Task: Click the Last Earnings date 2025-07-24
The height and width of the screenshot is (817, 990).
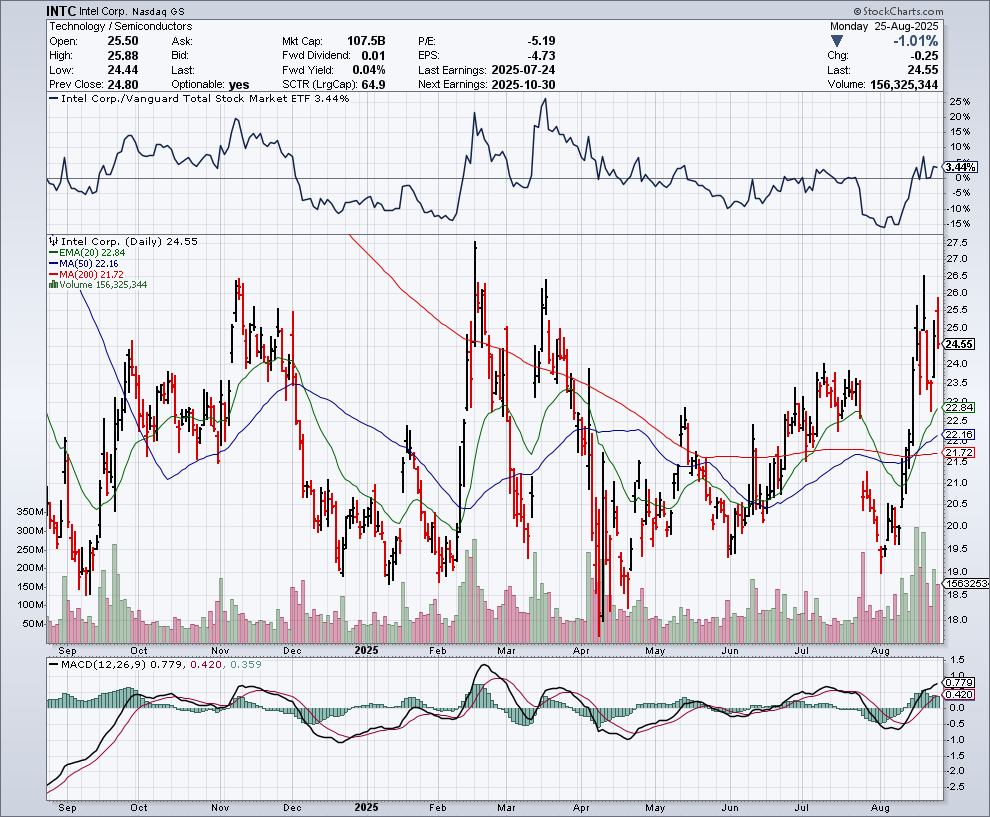Action: (523, 70)
